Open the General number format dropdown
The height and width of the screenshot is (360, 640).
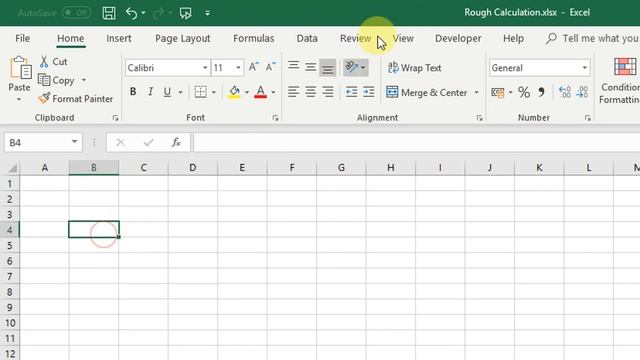tap(584, 68)
